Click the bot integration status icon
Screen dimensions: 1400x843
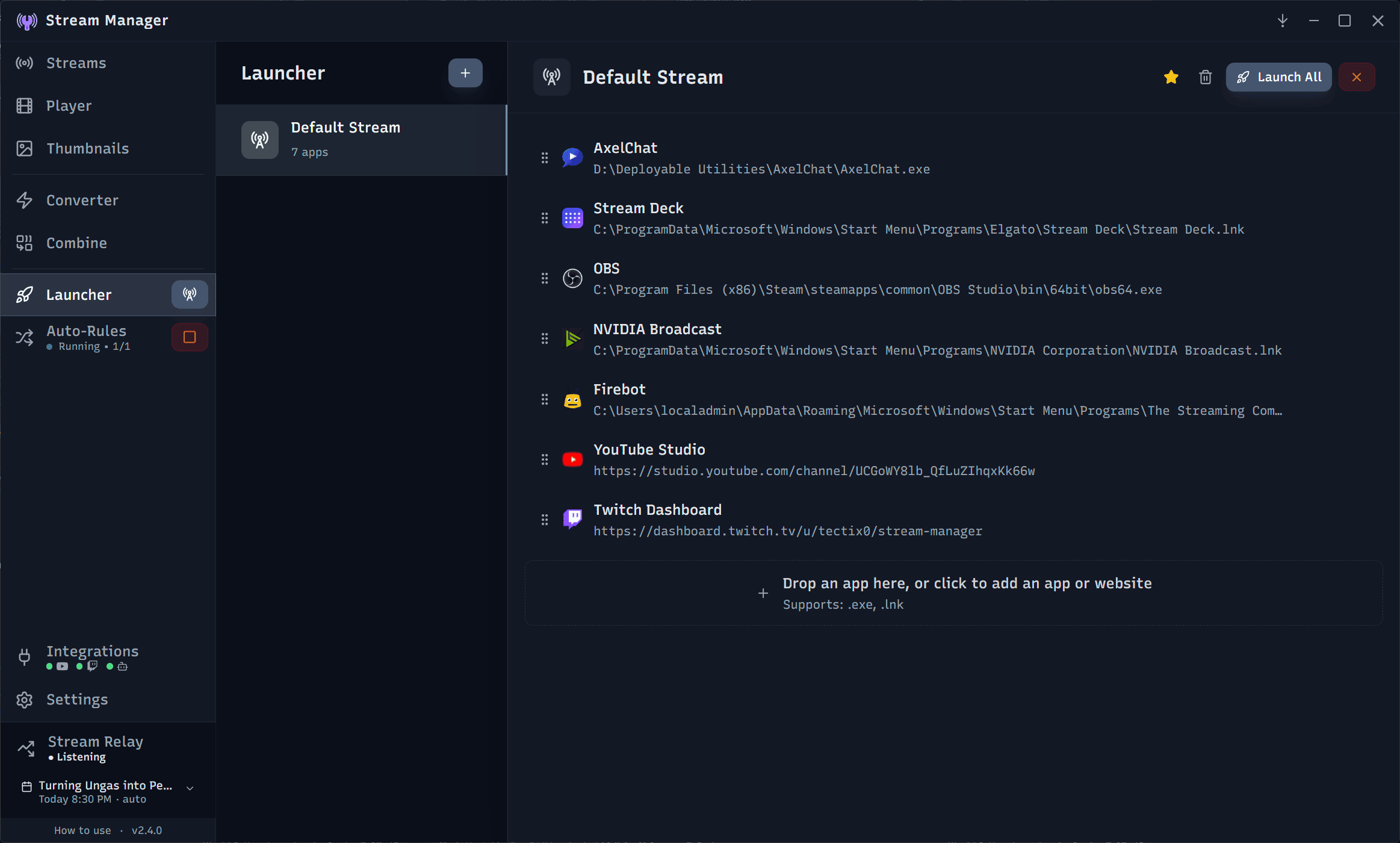(122, 667)
